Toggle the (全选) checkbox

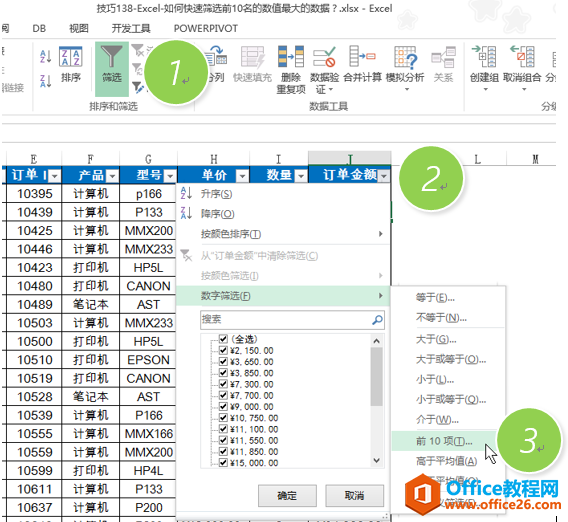pos(223,339)
